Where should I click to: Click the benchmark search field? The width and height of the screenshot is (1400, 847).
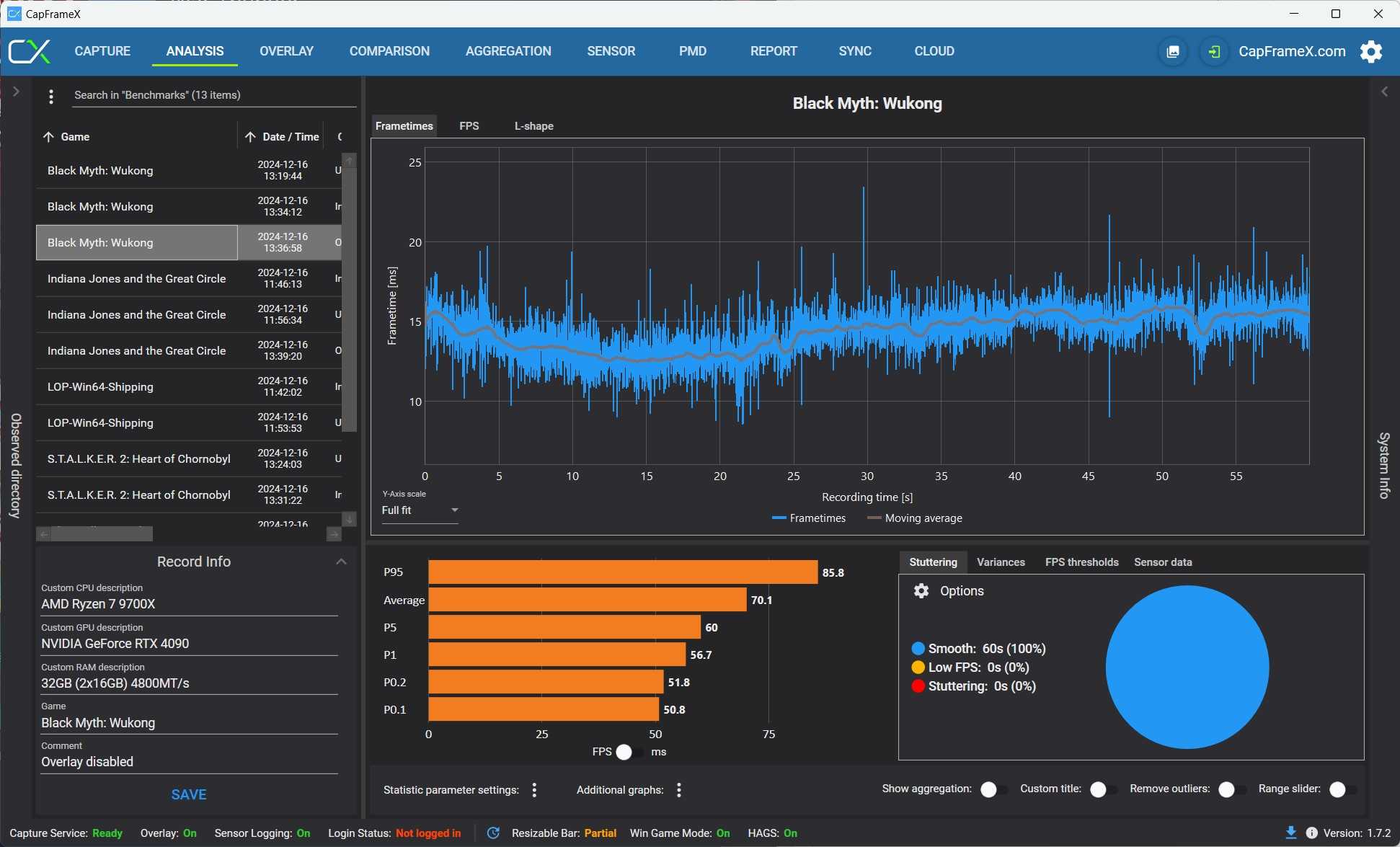[x=214, y=95]
